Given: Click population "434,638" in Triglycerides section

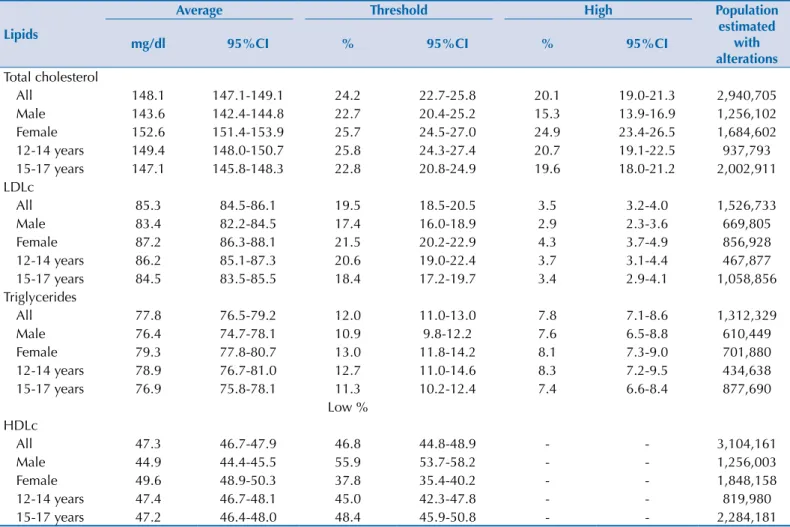Looking at the screenshot, I should click(747, 370).
